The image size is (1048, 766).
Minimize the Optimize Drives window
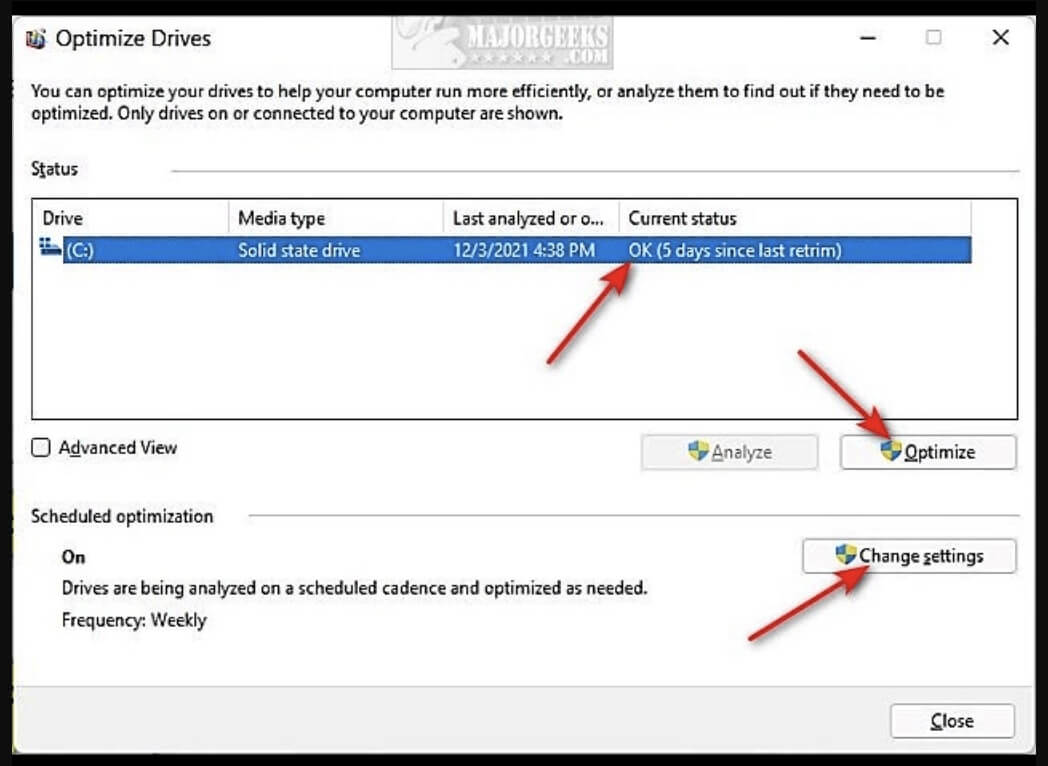[x=866, y=38]
